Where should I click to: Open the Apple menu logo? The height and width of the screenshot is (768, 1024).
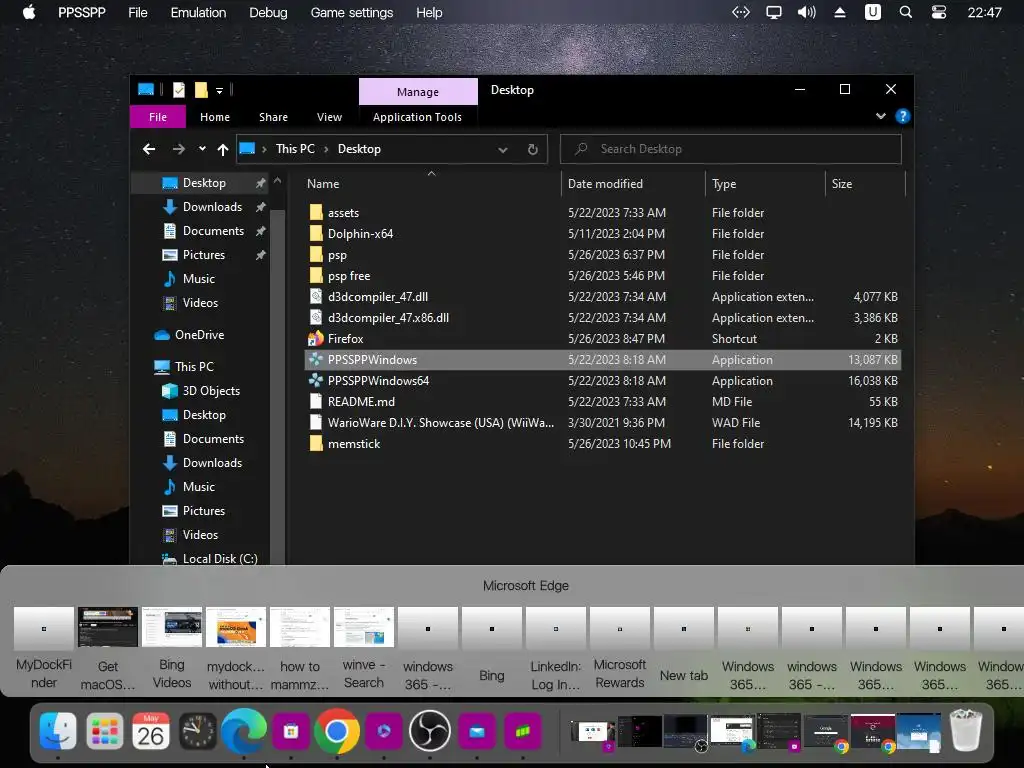click(29, 12)
